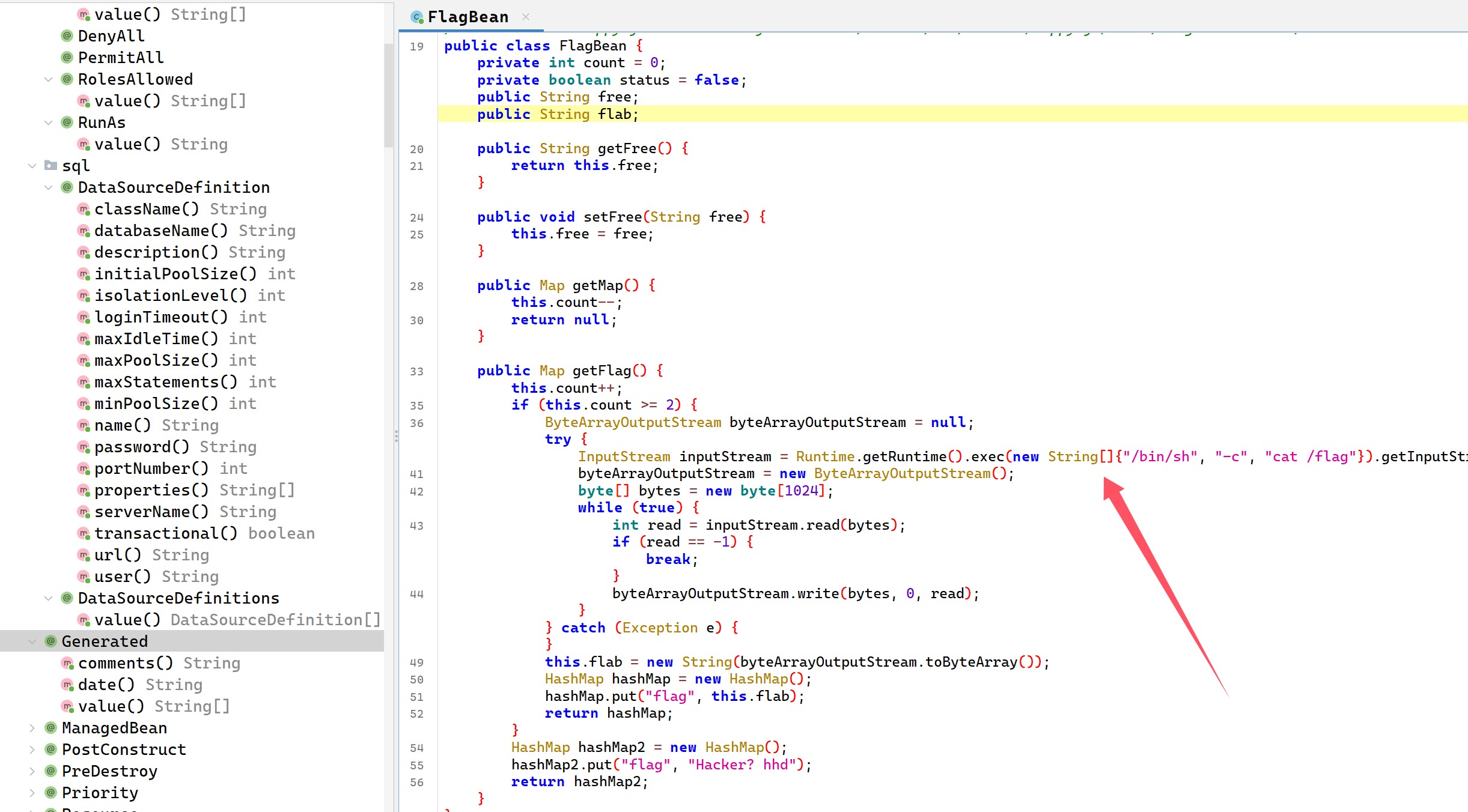Expand the Priority tree node
The width and height of the screenshot is (1468, 812).
tap(32, 793)
